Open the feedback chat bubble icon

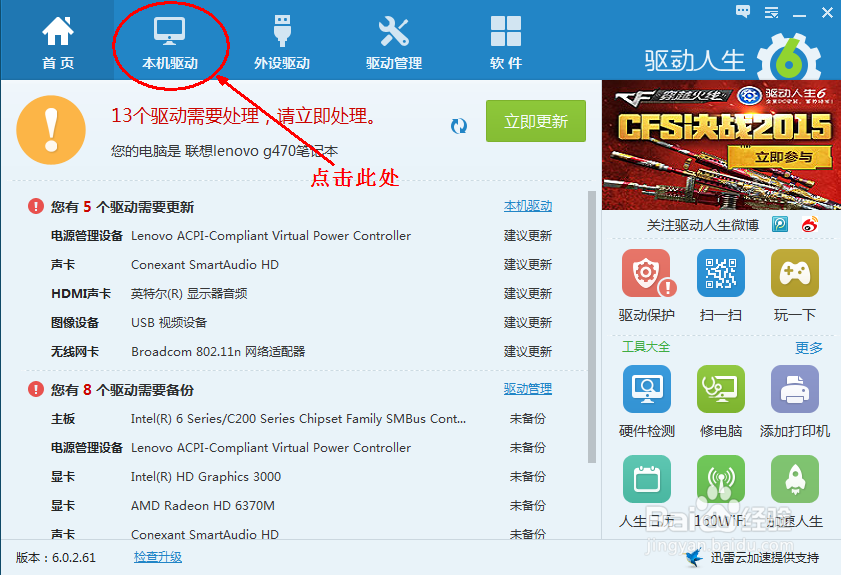[x=743, y=11]
